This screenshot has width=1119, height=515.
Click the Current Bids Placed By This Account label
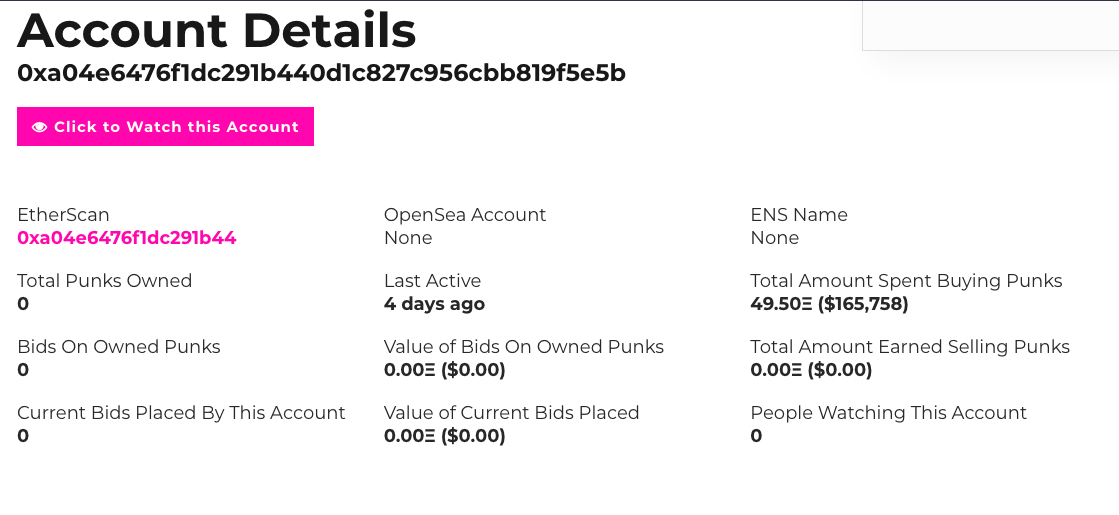(x=181, y=413)
